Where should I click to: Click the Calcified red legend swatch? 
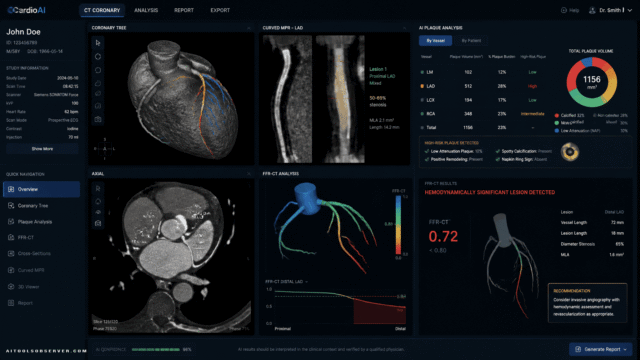557,116
